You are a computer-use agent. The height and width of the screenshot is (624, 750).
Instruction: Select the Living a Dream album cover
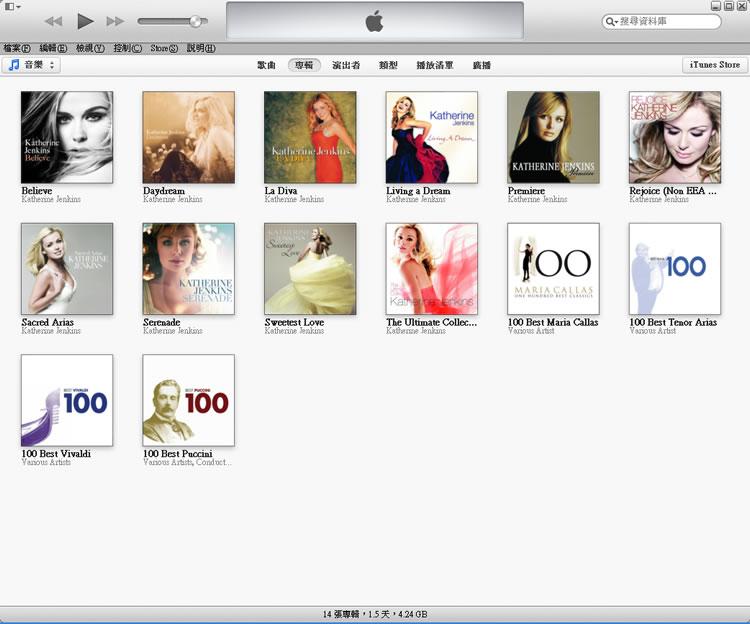431,137
